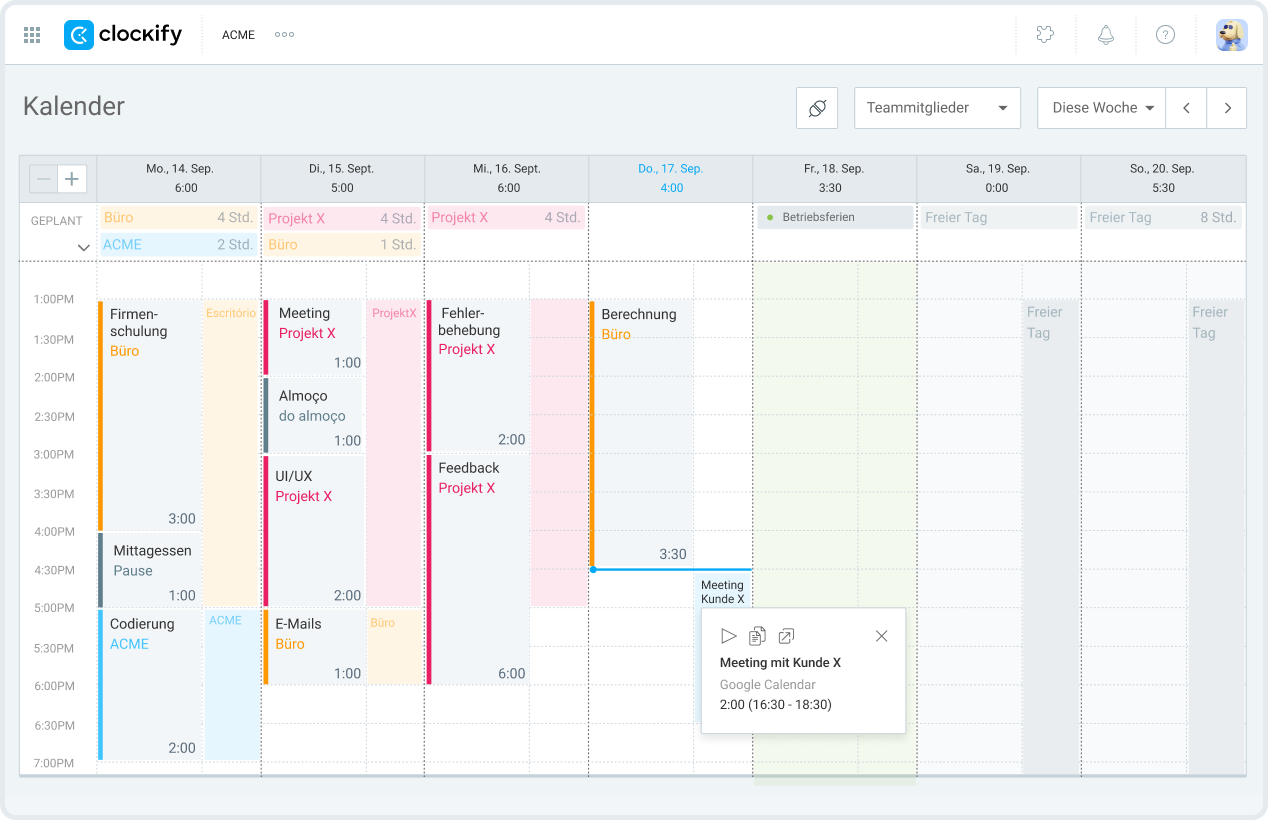Open the help question mark icon
This screenshot has width=1268, height=820.
pyautogui.click(x=1165, y=35)
